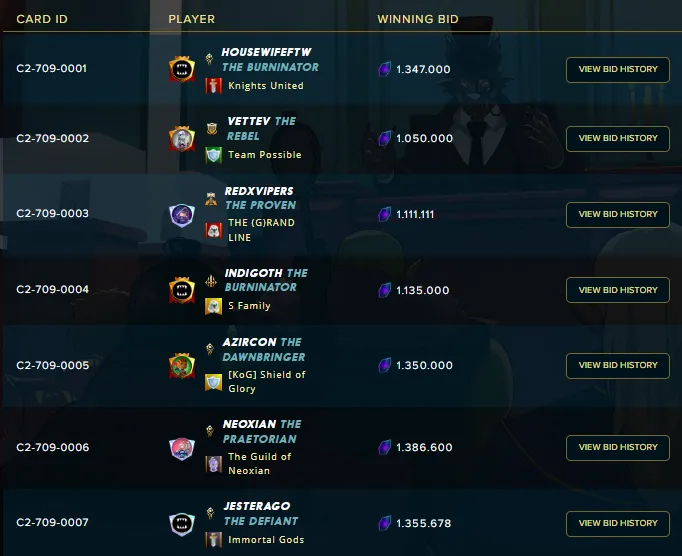Click REDXVIPERS' purple avatar badge
The image size is (682, 556).
pos(182,215)
